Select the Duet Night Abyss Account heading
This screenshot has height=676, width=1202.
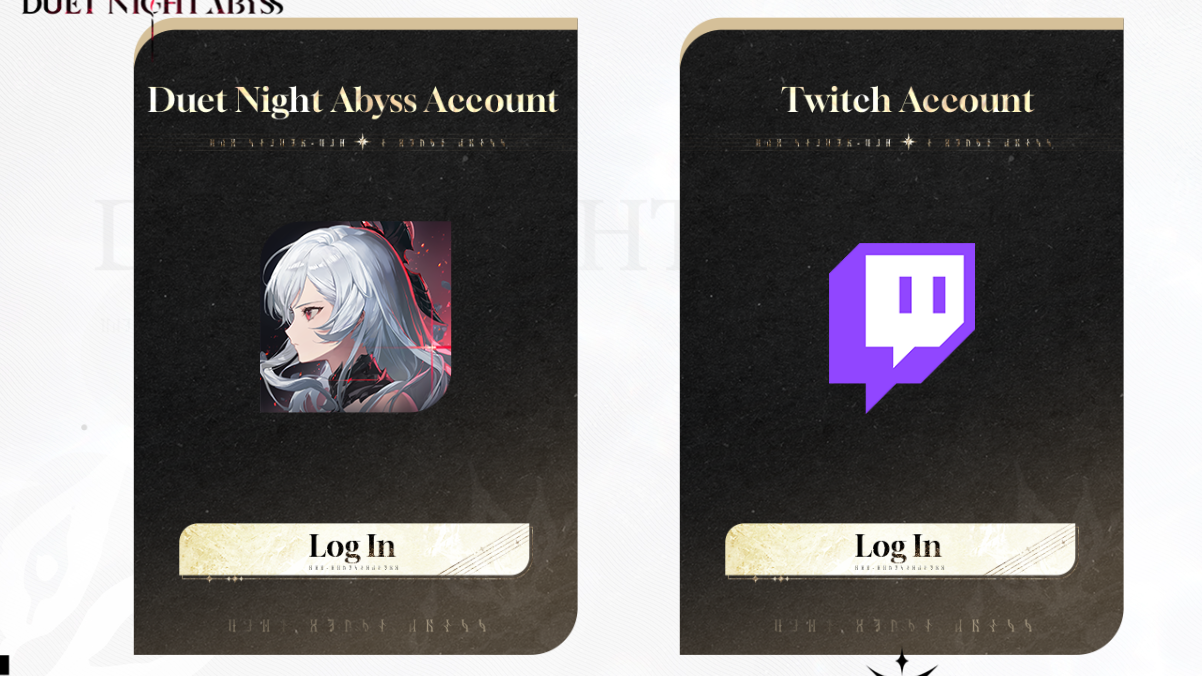[x=352, y=100]
